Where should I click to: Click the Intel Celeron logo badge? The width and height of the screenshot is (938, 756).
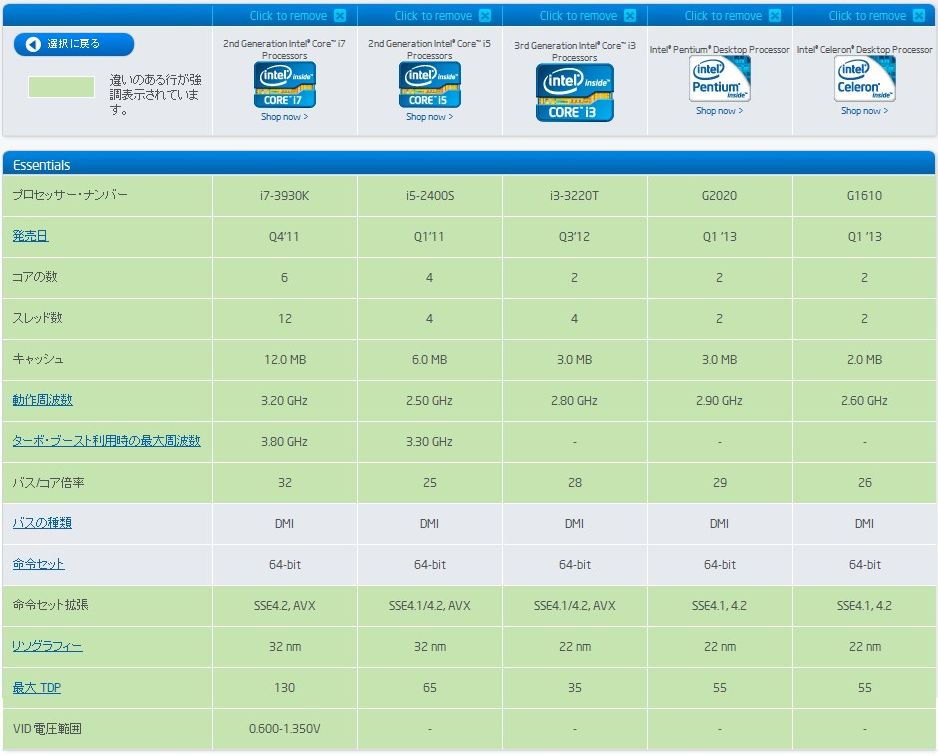pos(864,79)
